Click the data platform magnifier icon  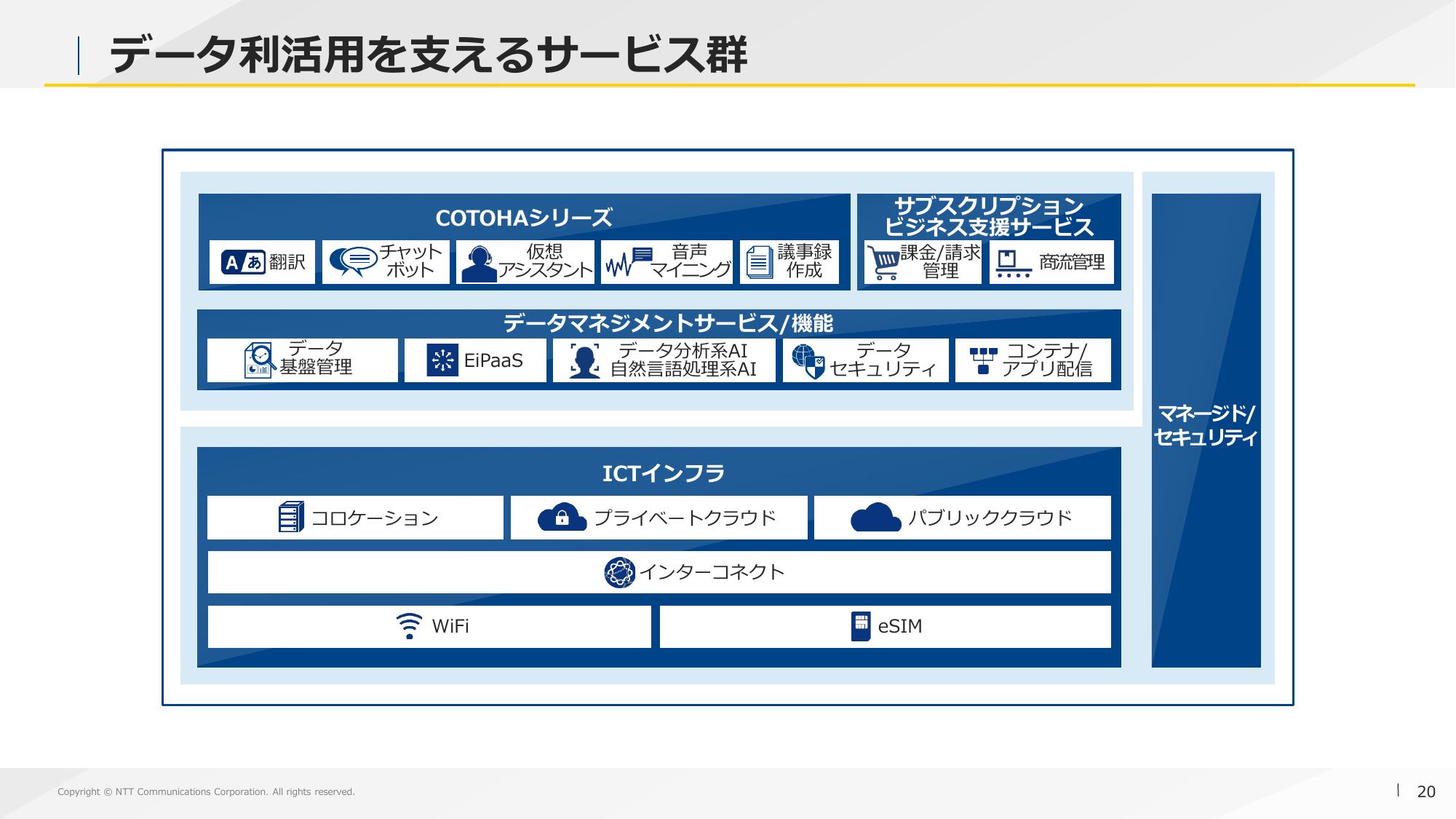[x=260, y=360]
